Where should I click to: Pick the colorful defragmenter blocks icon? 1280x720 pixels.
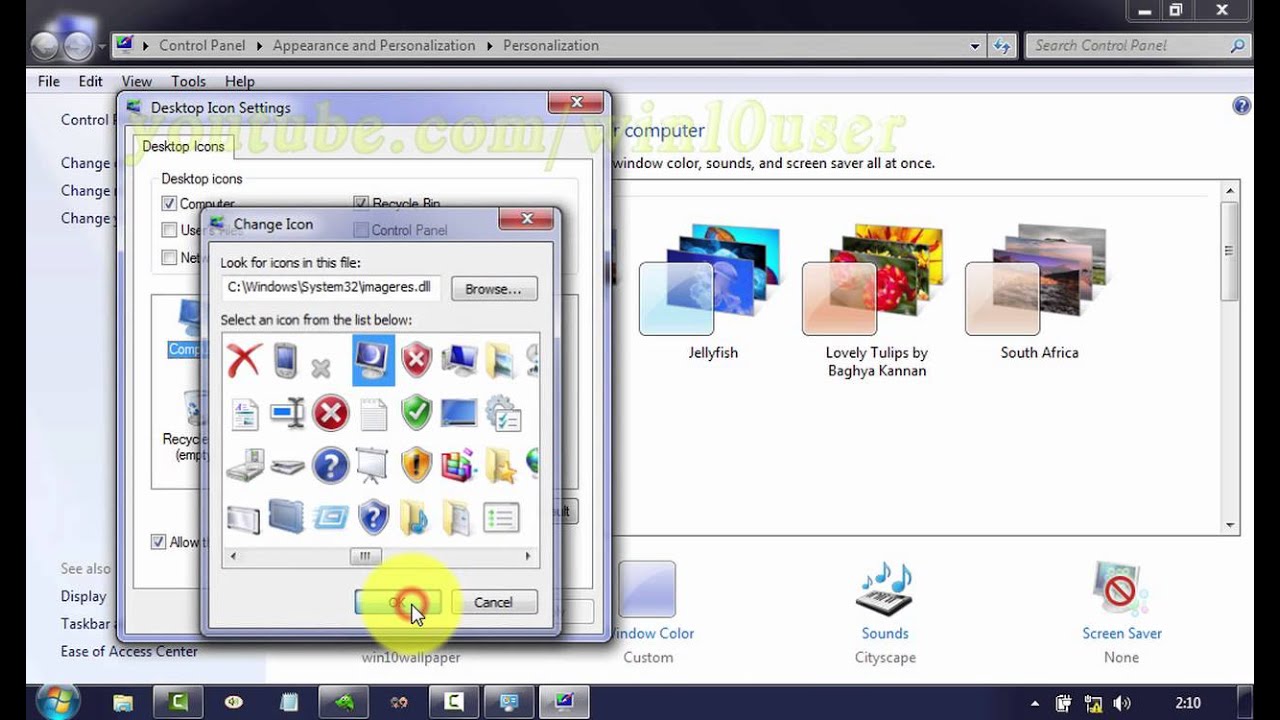459,465
